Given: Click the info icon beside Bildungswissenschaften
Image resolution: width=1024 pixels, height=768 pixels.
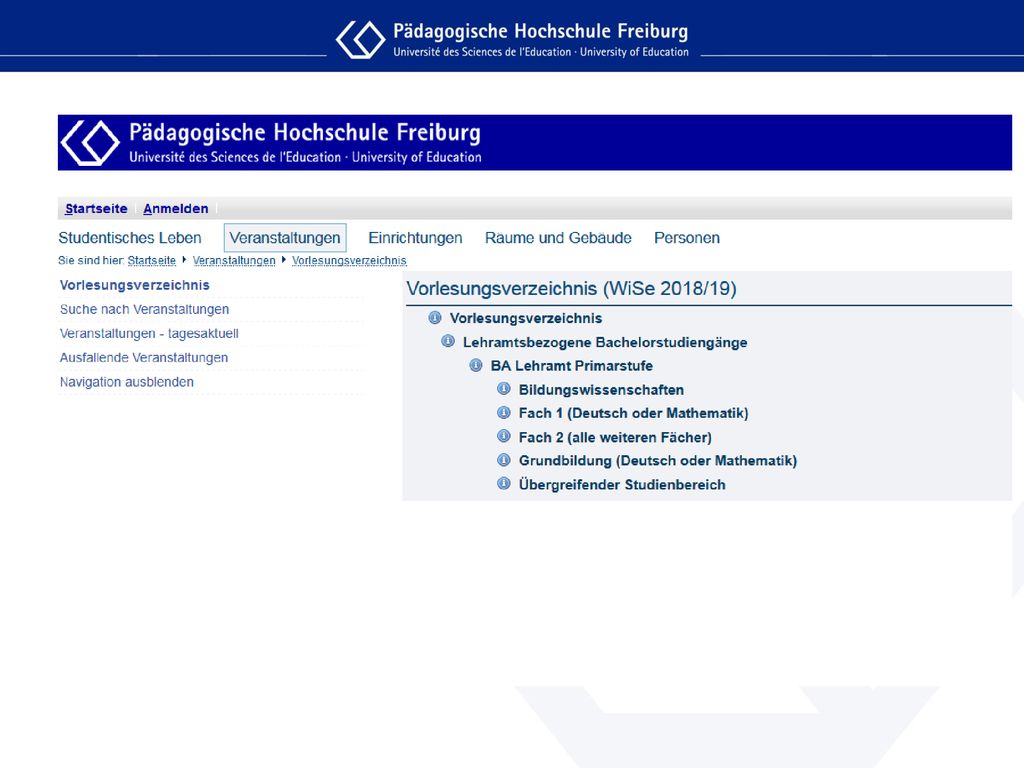Looking at the screenshot, I should [x=504, y=389].
